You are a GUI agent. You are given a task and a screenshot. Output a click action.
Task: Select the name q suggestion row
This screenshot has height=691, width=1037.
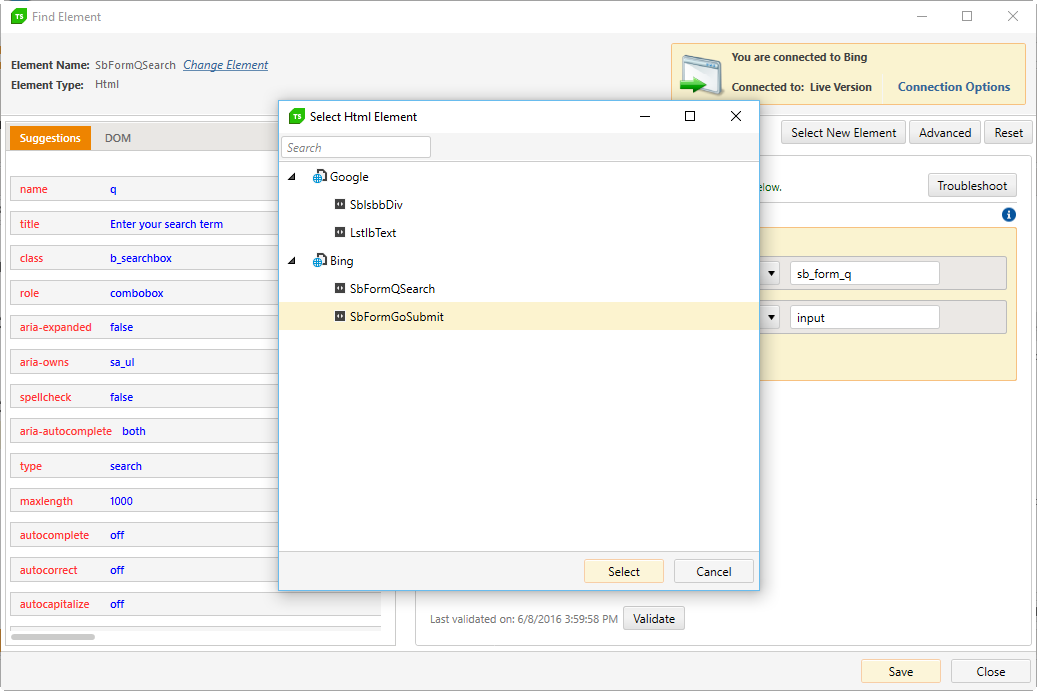pyautogui.click(x=144, y=188)
